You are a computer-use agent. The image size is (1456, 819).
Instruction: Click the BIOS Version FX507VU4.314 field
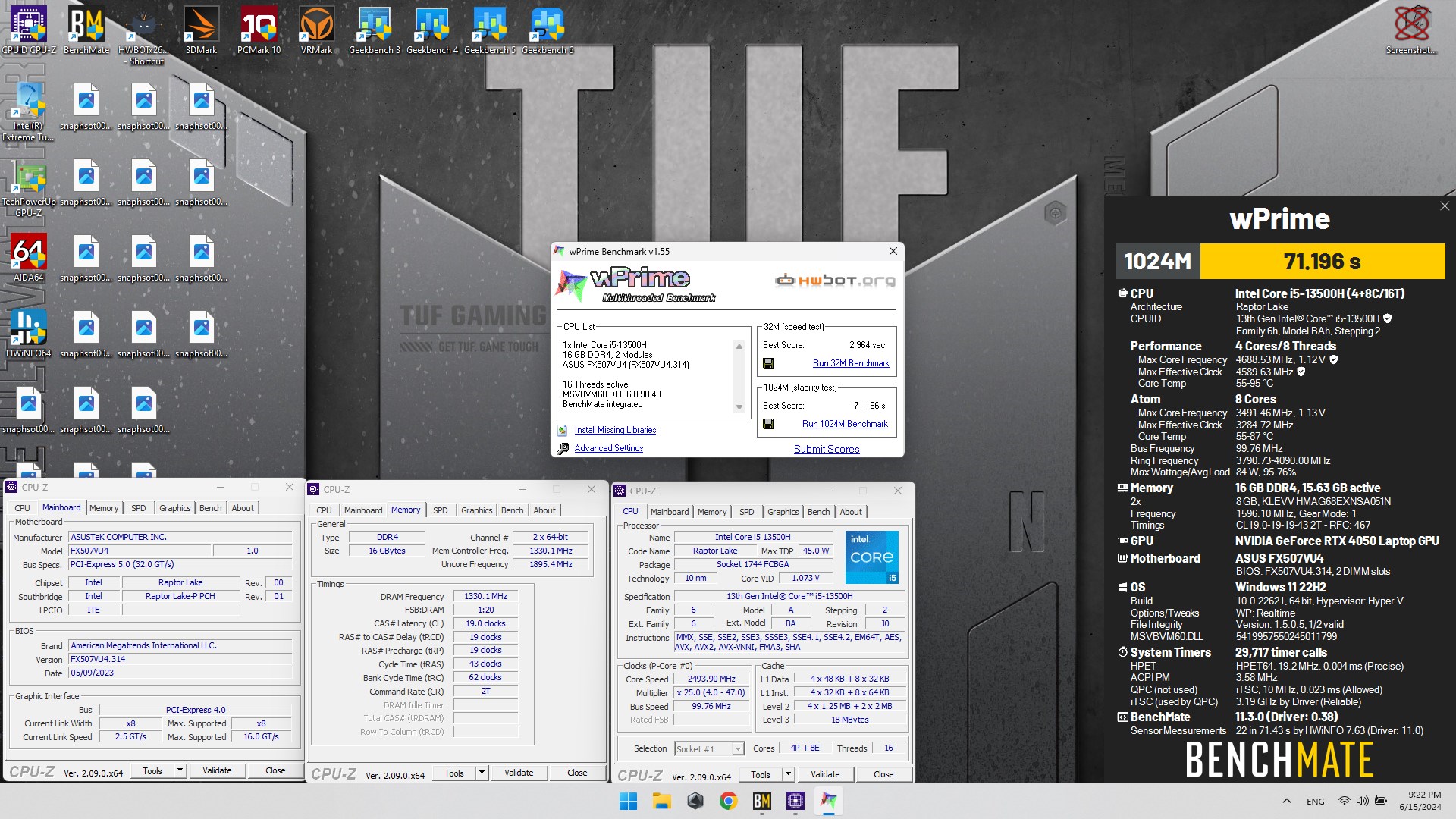[x=180, y=659]
